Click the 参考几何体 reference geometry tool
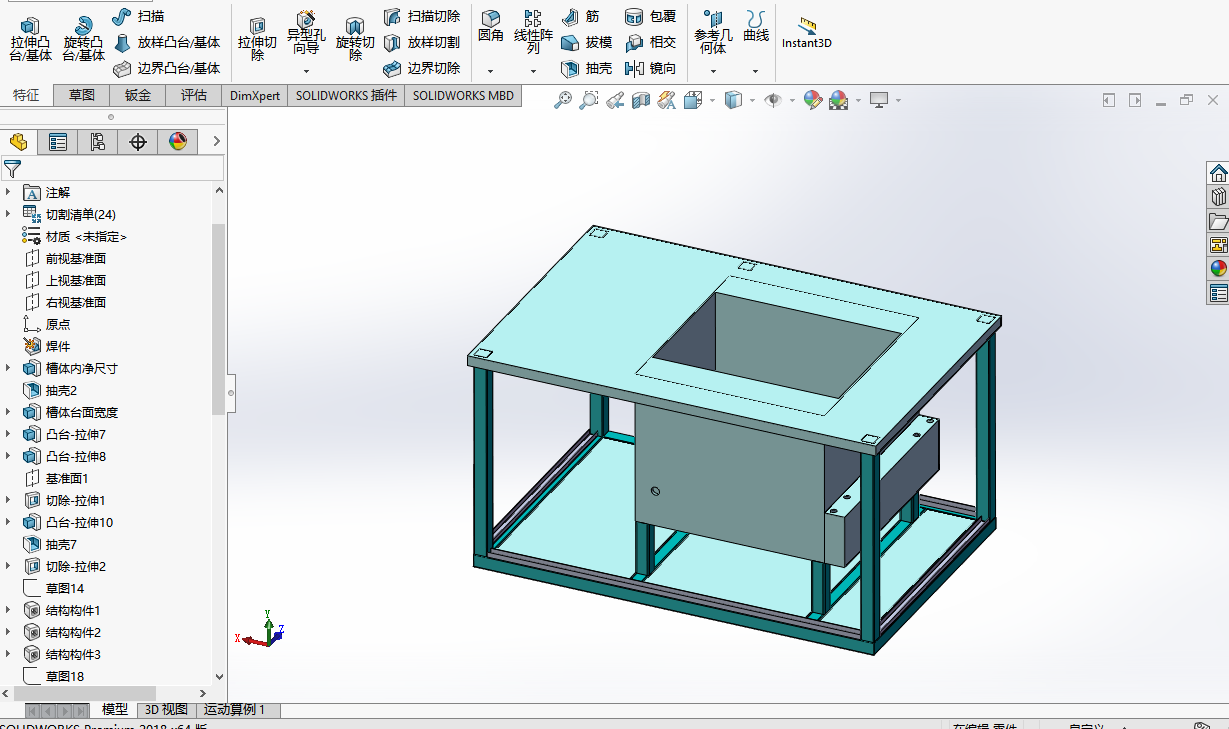 coord(713,32)
